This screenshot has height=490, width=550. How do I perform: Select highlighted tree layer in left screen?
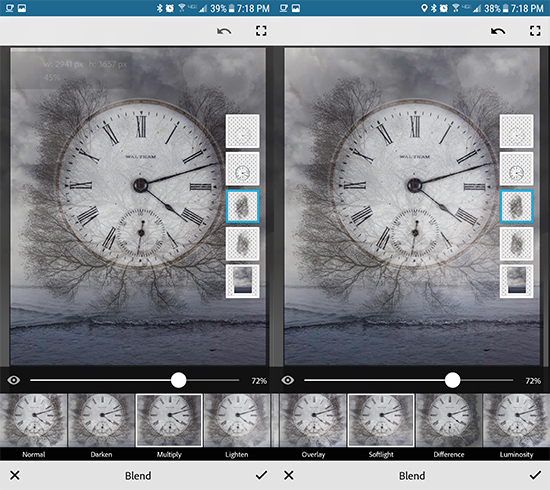tap(242, 206)
